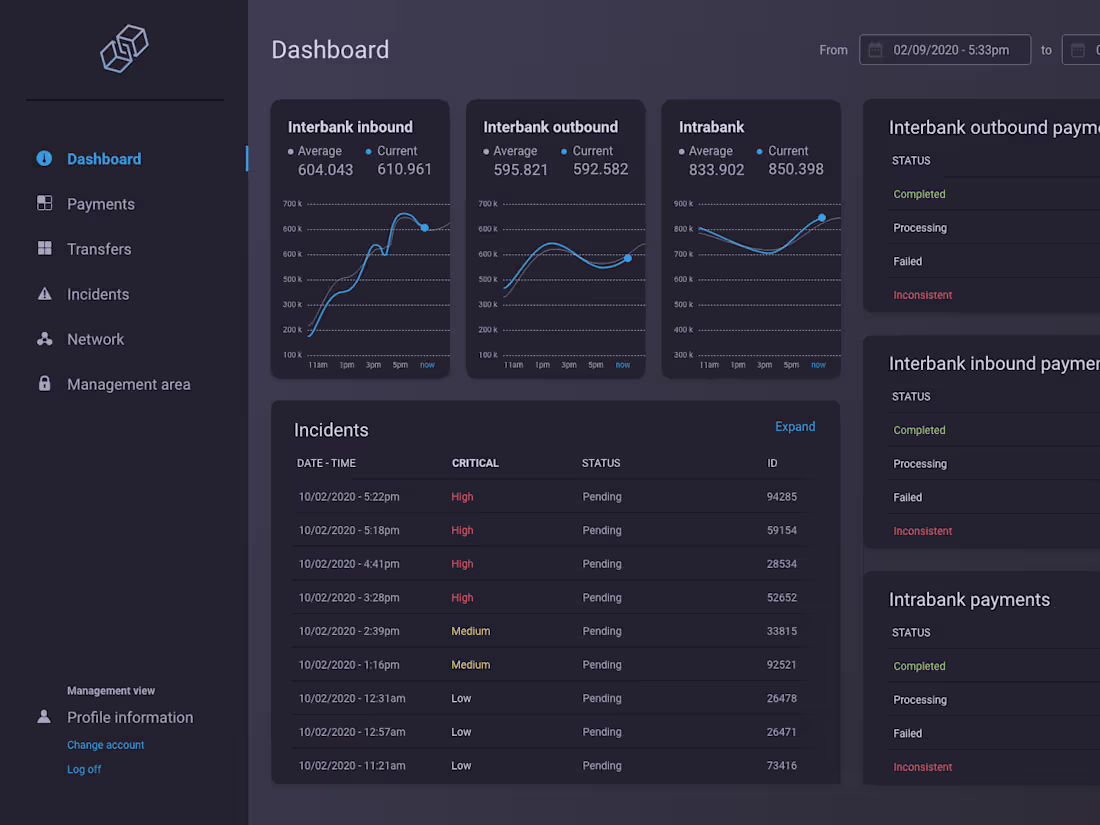Click the Payments grid icon
Viewport: 1100px width, 825px height.
coord(44,203)
